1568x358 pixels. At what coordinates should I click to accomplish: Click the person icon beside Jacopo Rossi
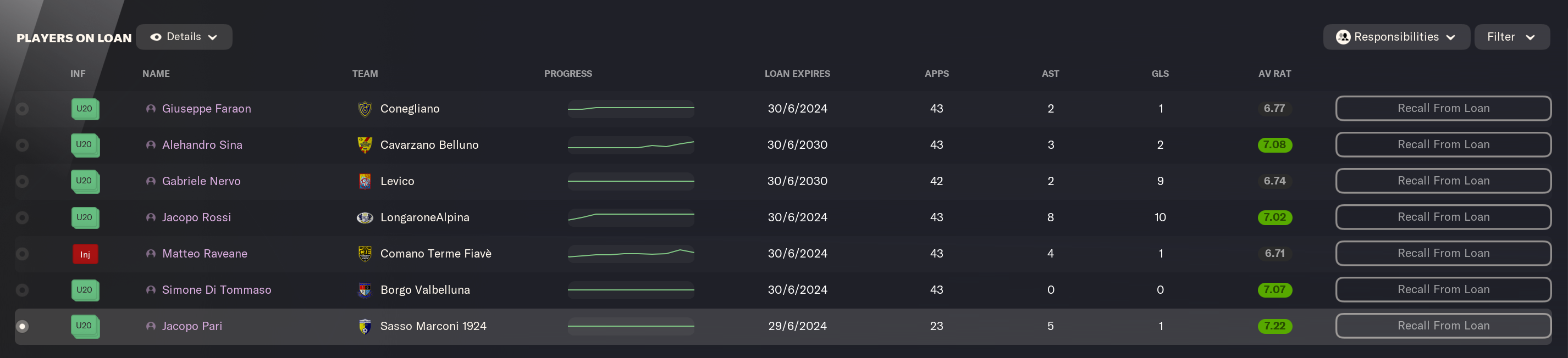(x=151, y=217)
